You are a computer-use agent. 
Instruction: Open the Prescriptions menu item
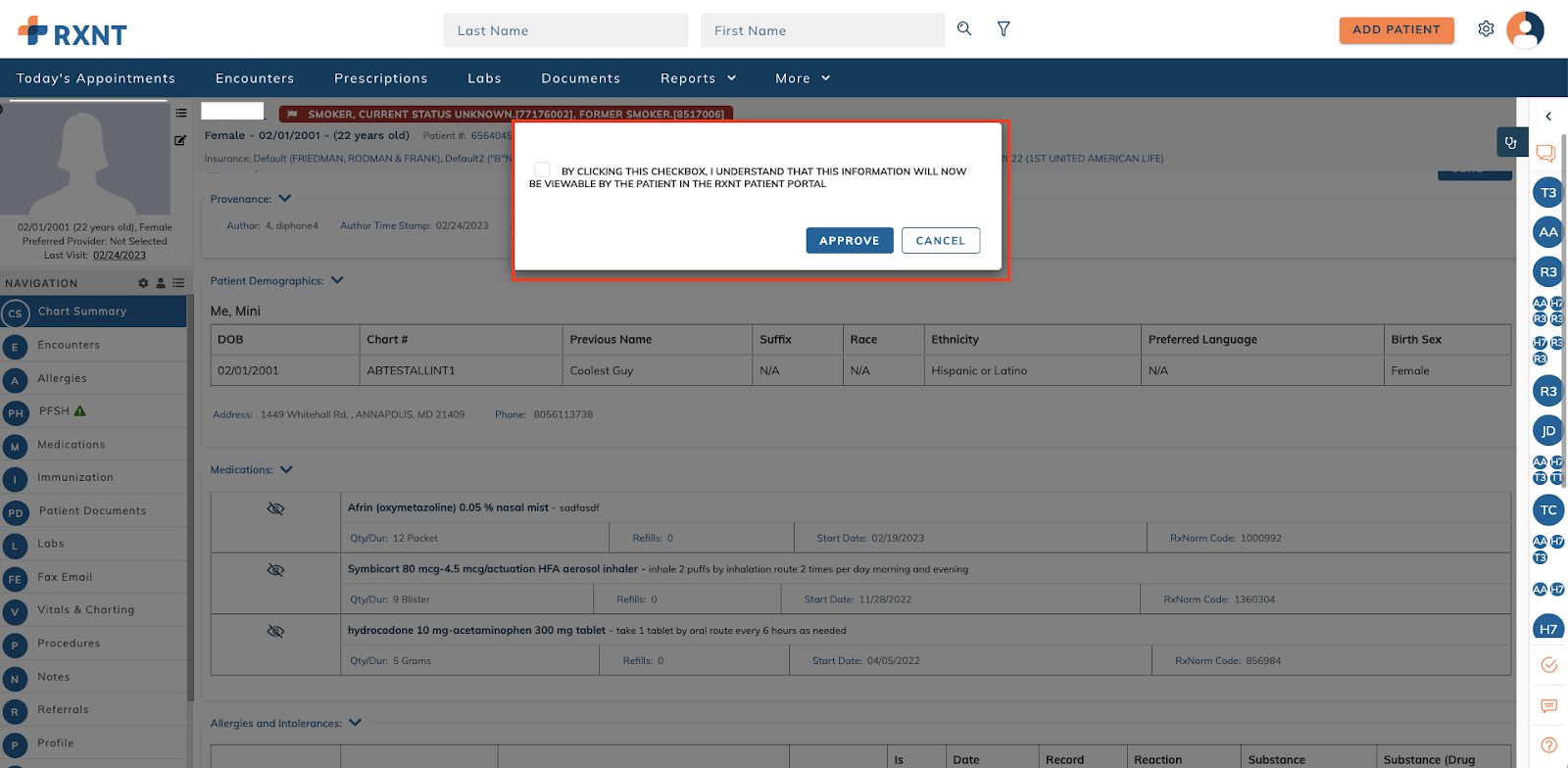pos(380,78)
